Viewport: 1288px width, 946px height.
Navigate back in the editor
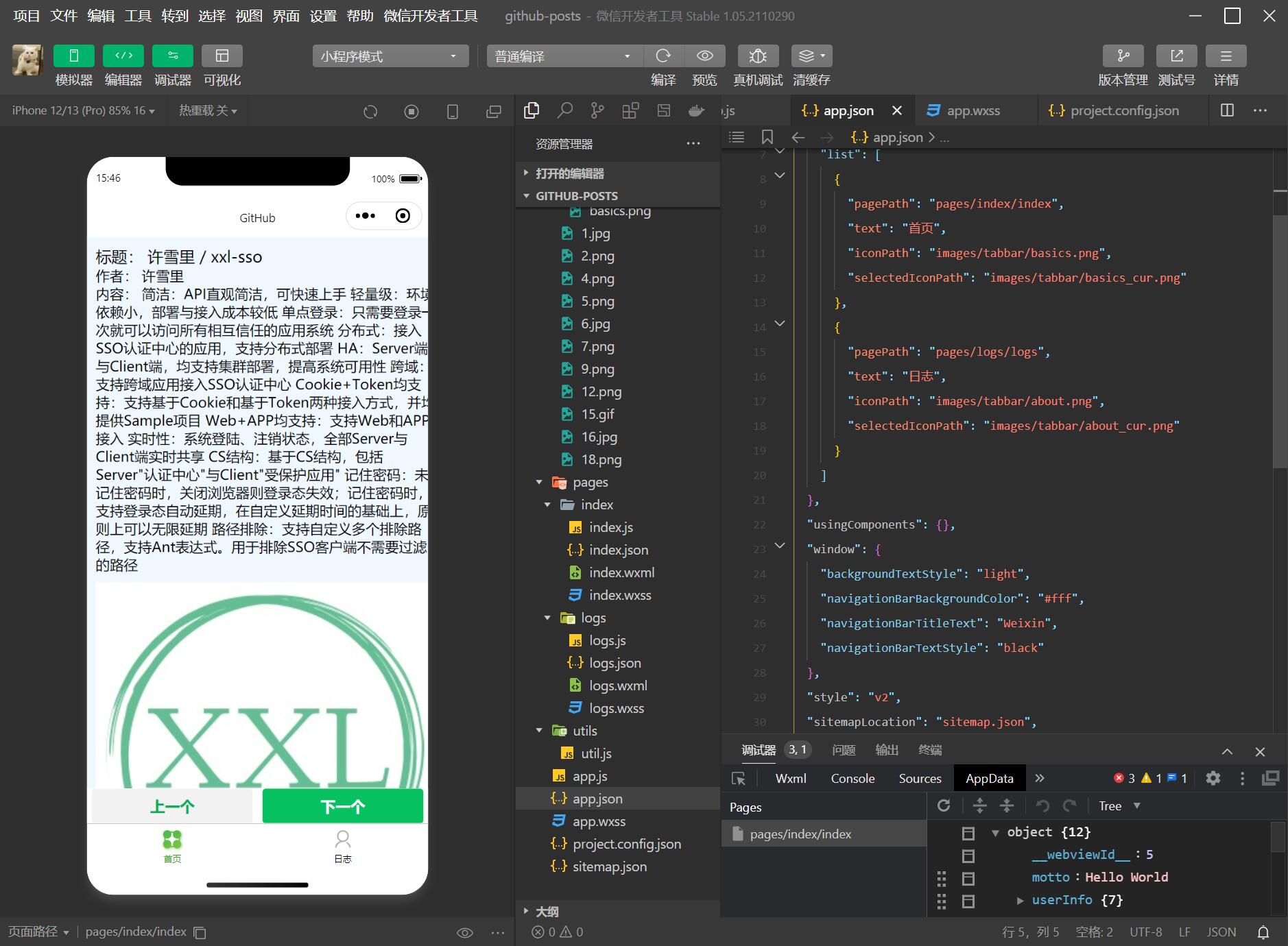coord(798,137)
